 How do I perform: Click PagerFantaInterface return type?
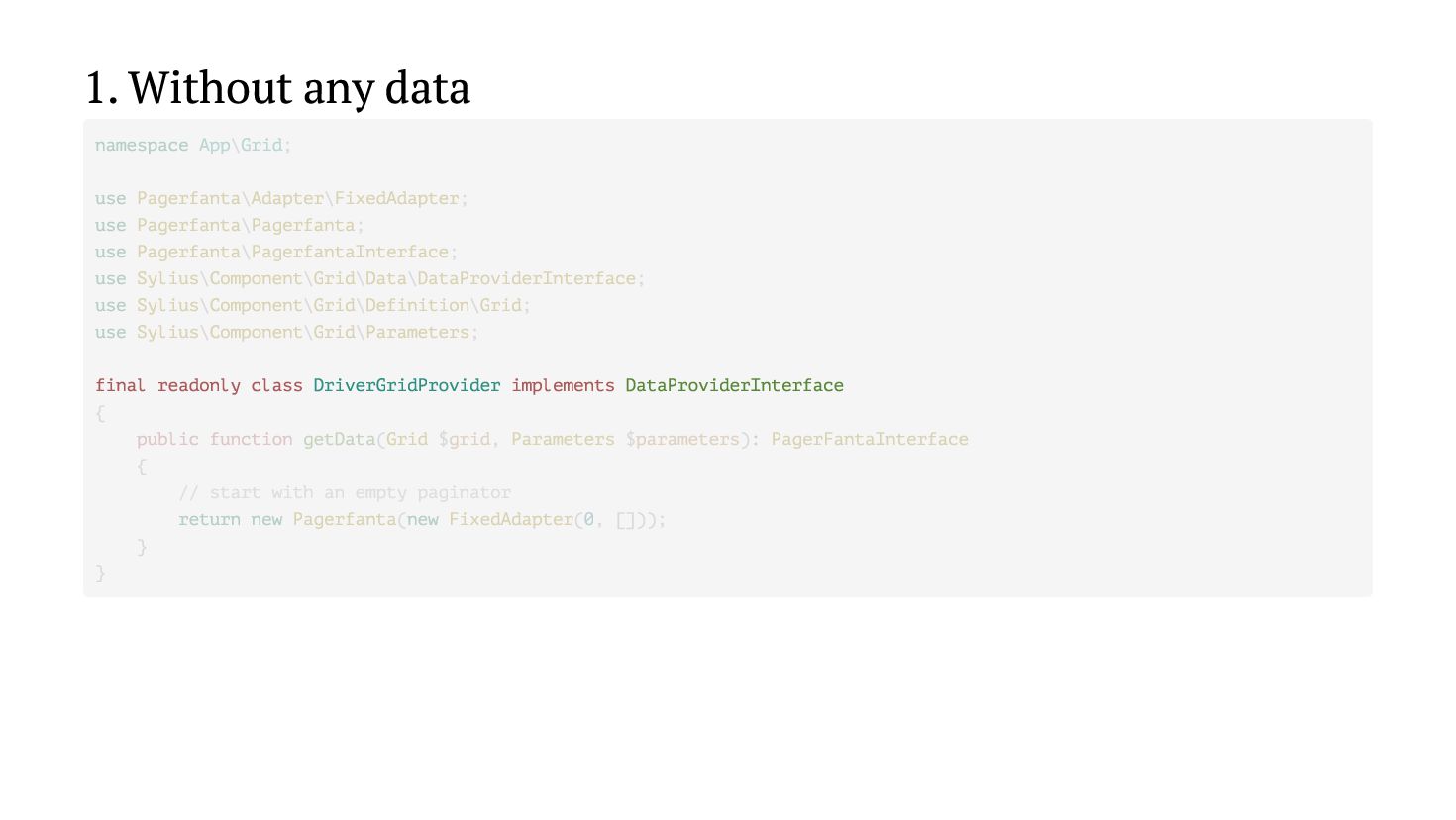869,439
